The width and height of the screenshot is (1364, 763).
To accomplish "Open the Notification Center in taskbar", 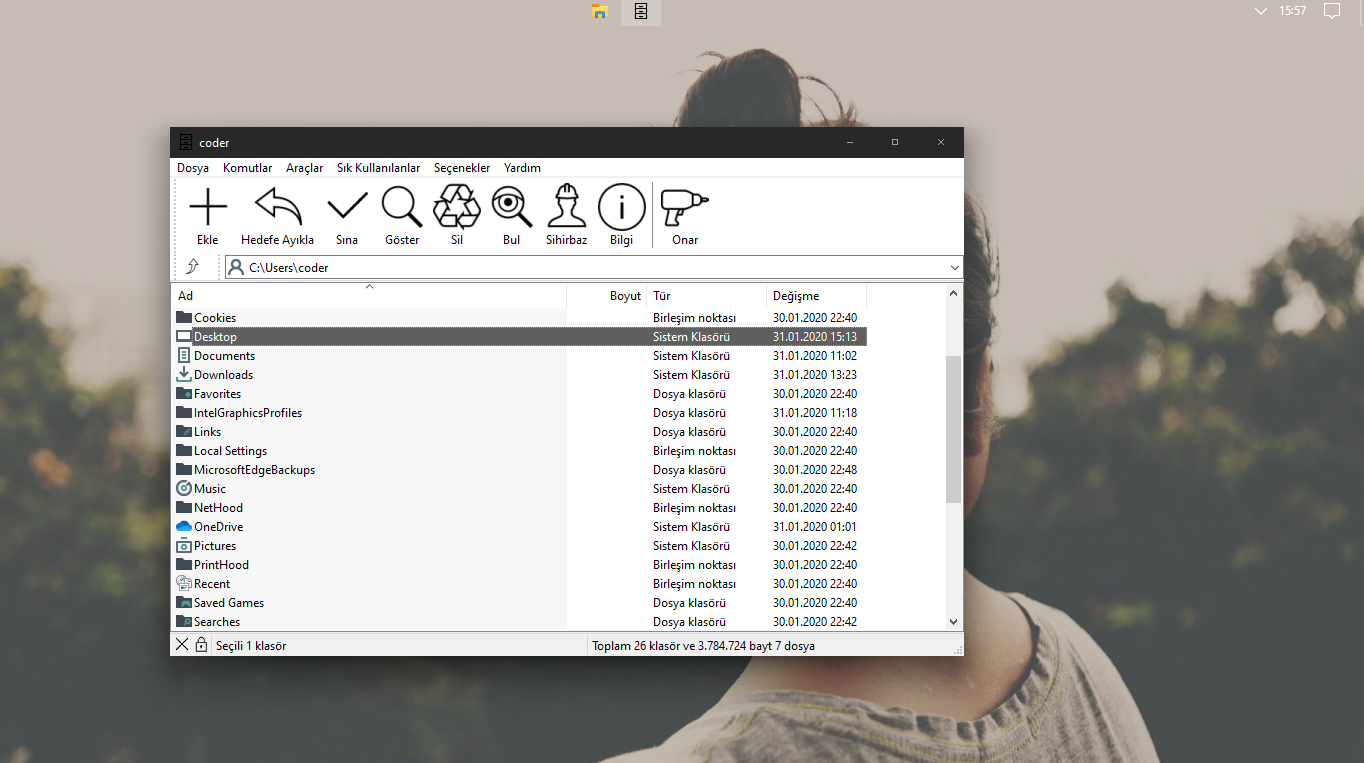I will (1331, 11).
